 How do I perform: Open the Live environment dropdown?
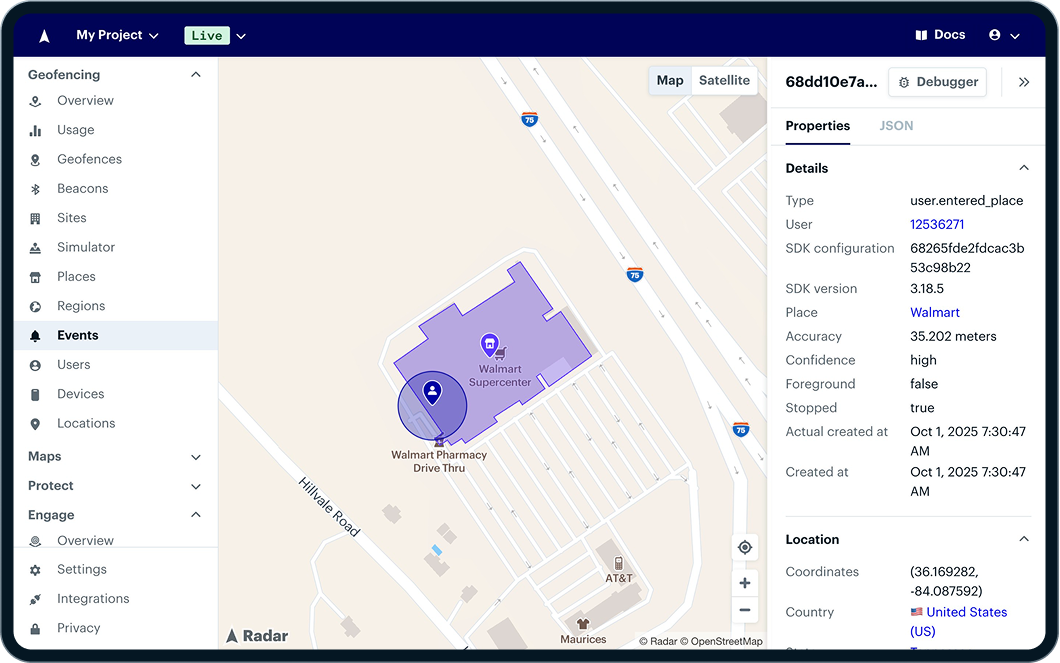(214, 34)
